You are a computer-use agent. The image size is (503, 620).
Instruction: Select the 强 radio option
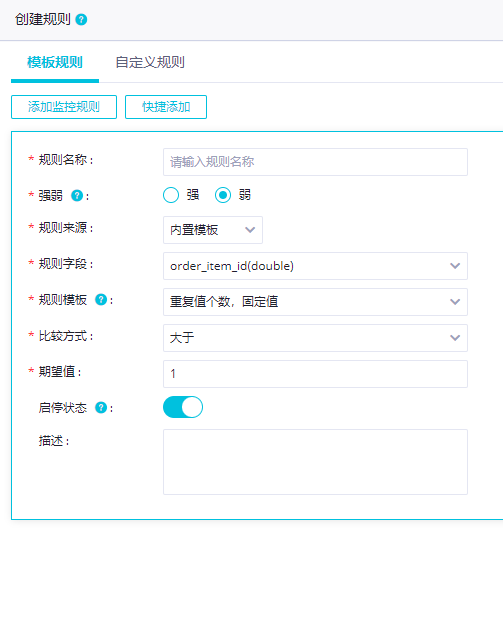[171, 195]
